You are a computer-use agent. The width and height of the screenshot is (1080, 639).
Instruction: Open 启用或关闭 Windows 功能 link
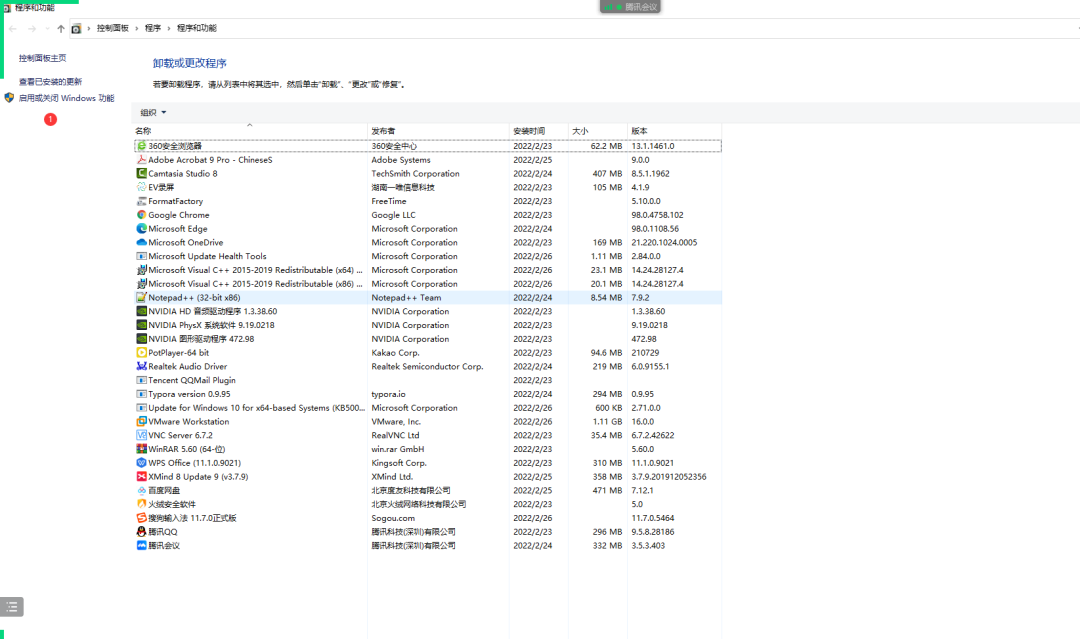(x=66, y=98)
